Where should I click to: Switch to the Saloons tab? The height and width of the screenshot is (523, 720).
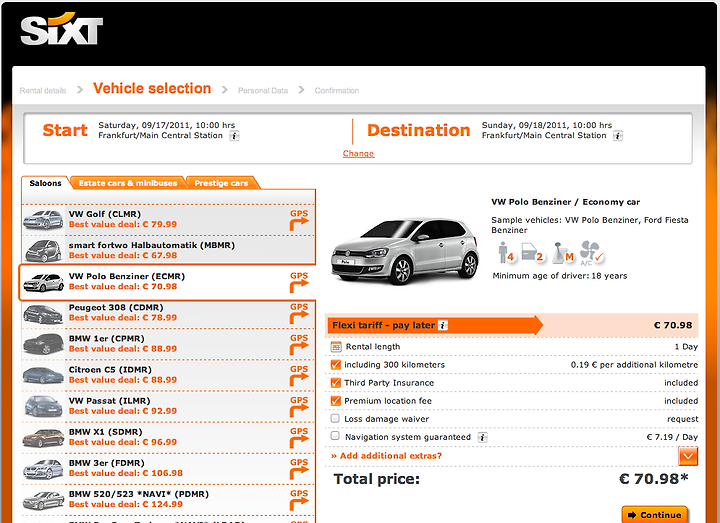[x=45, y=183]
